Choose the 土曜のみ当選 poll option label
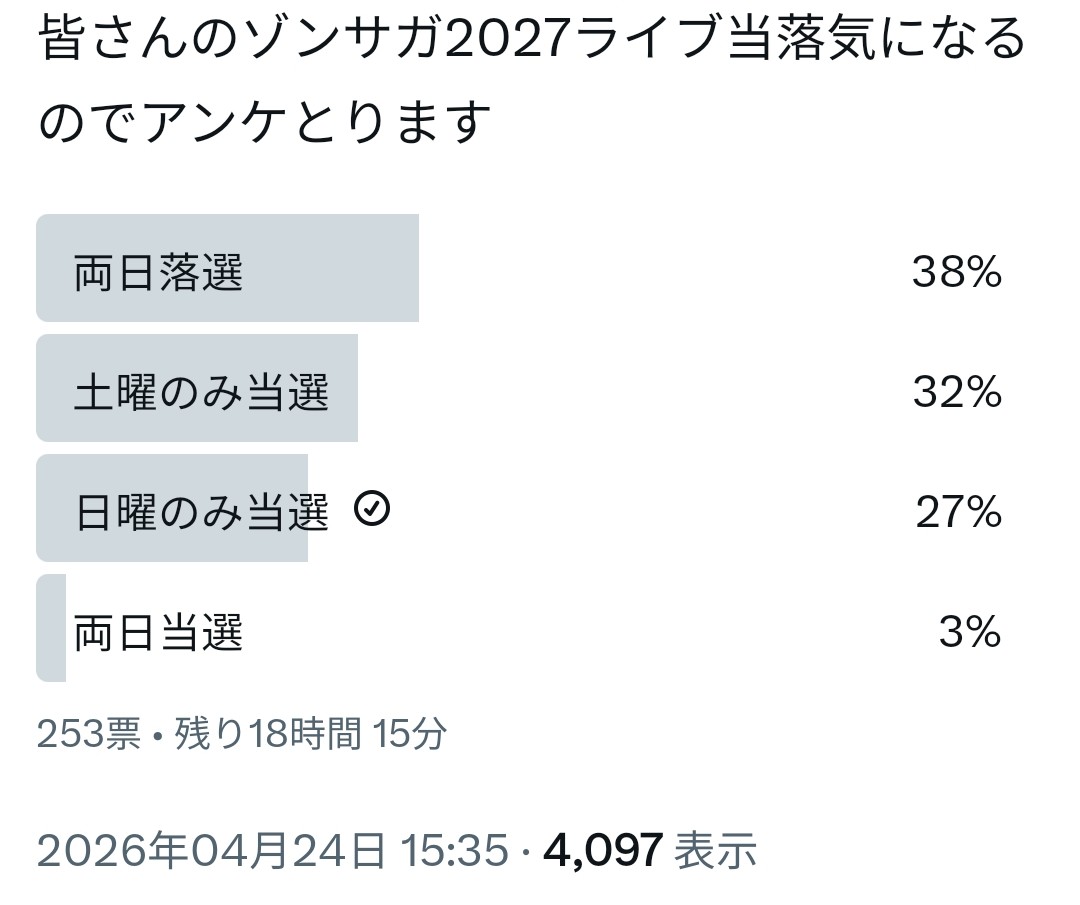 tap(201, 392)
